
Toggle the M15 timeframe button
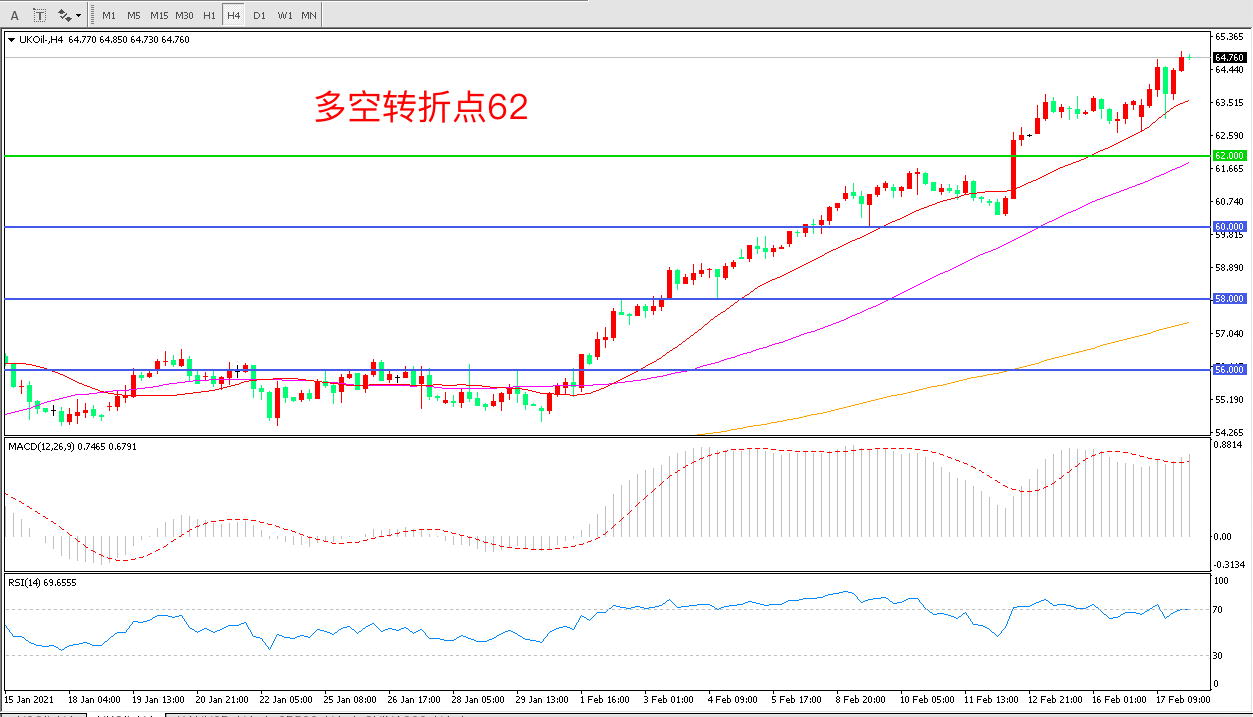coord(159,15)
